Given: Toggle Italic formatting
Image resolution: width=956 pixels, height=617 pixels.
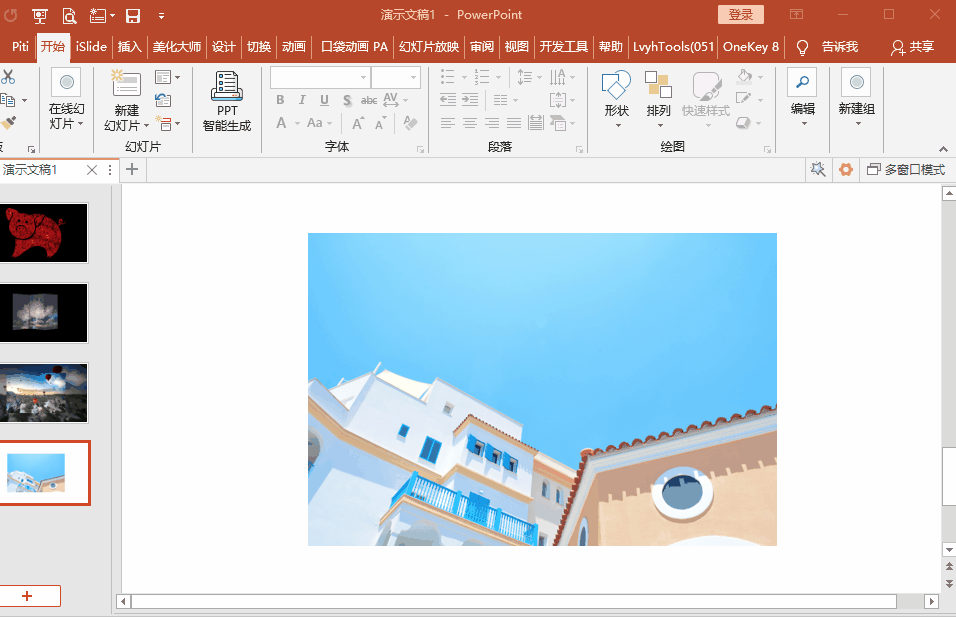Looking at the screenshot, I should [x=302, y=100].
